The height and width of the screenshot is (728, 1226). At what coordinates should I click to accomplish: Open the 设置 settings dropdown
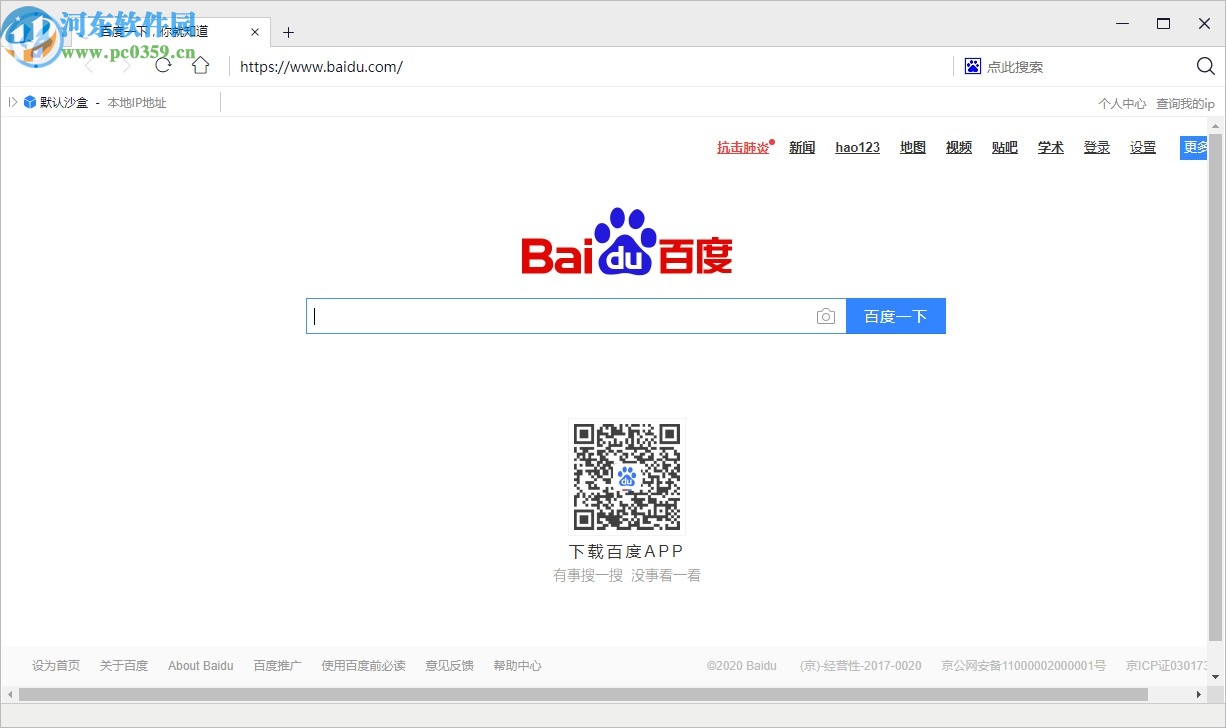click(x=1142, y=147)
